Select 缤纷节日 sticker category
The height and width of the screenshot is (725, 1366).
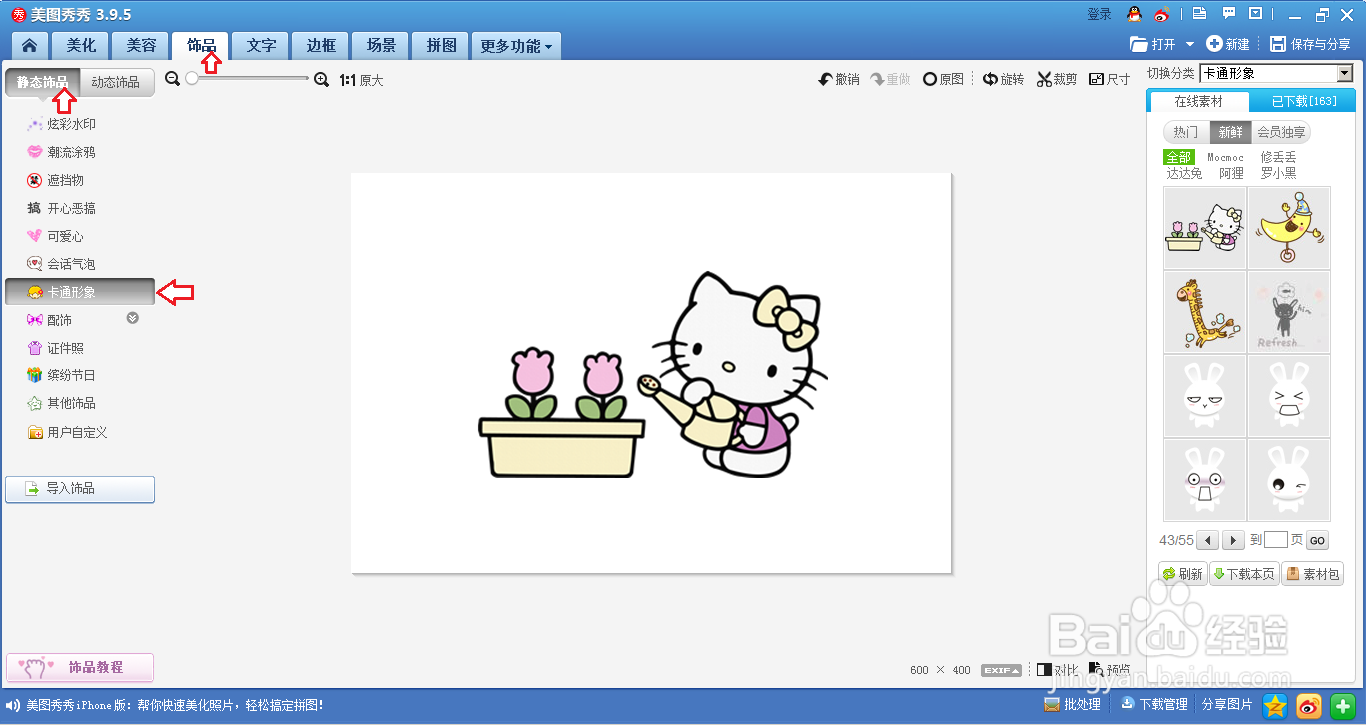tap(62, 375)
